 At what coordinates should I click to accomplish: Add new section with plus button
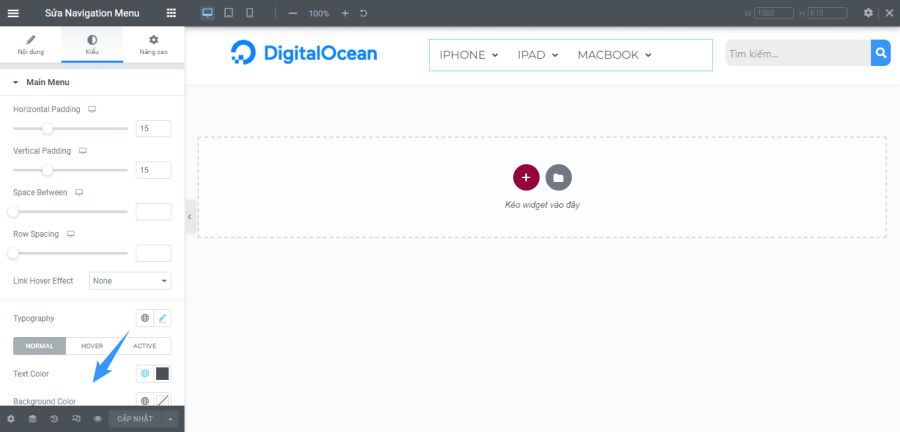(x=526, y=177)
